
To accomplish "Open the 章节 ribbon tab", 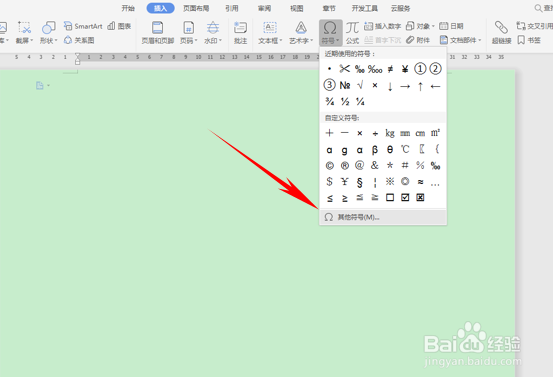I will pos(329,8).
